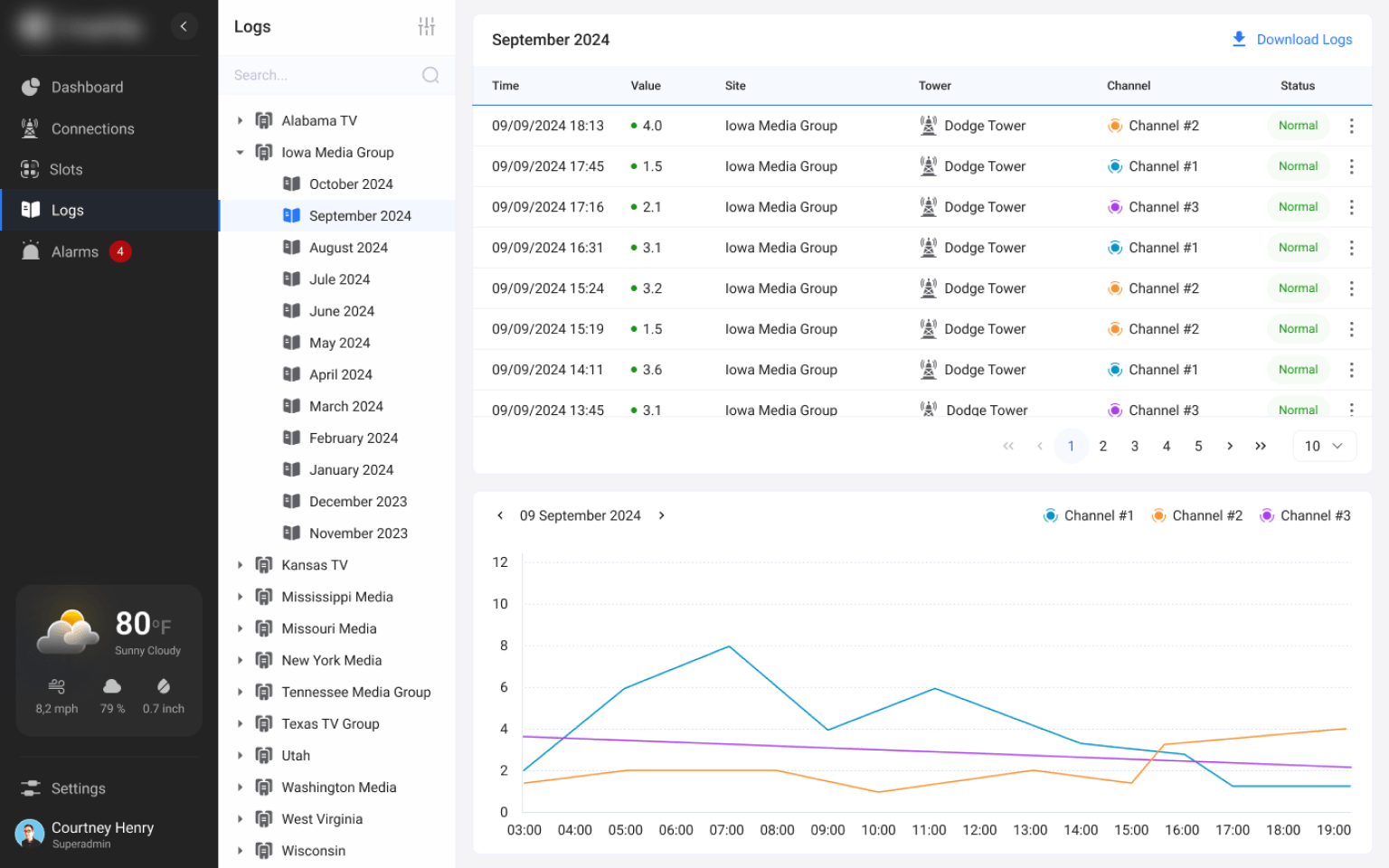Toggle Channel #2 in chart legend

tap(1196, 515)
